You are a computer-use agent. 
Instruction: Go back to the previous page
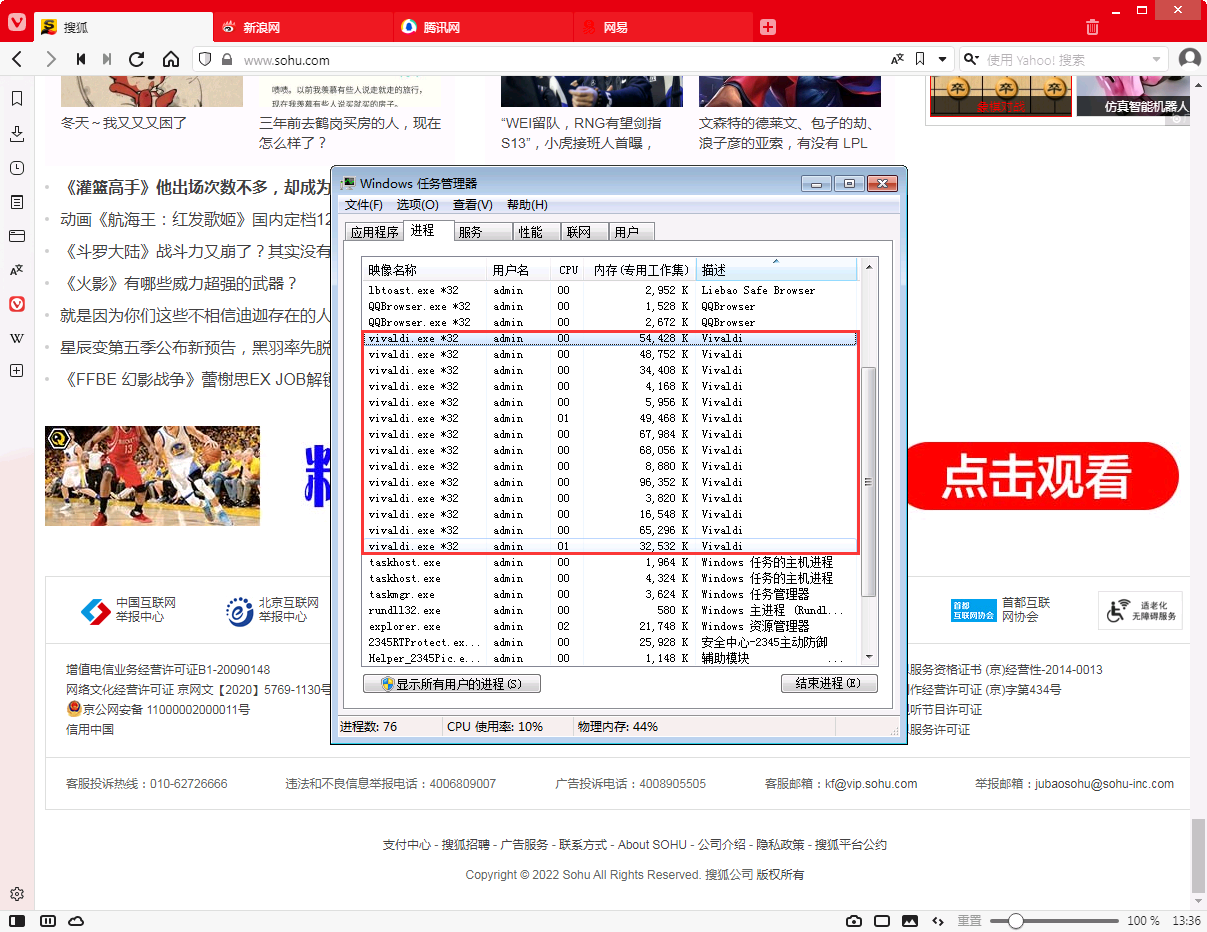17,59
